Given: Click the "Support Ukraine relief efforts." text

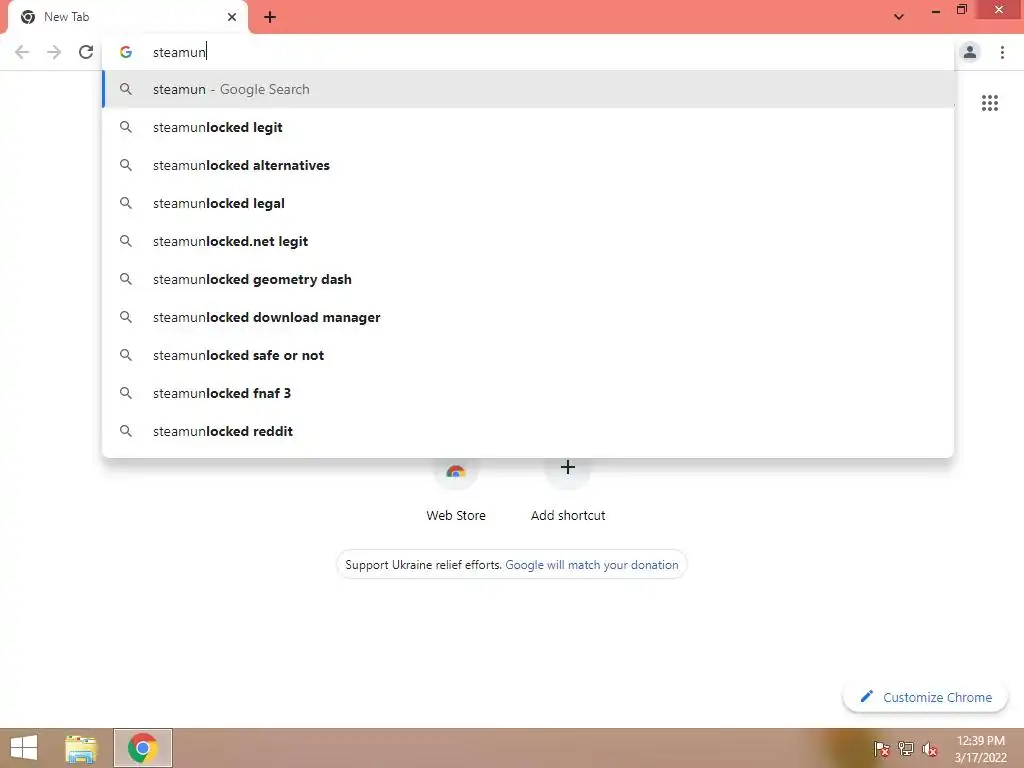Looking at the screenshot, I should [x=424, y=565].
